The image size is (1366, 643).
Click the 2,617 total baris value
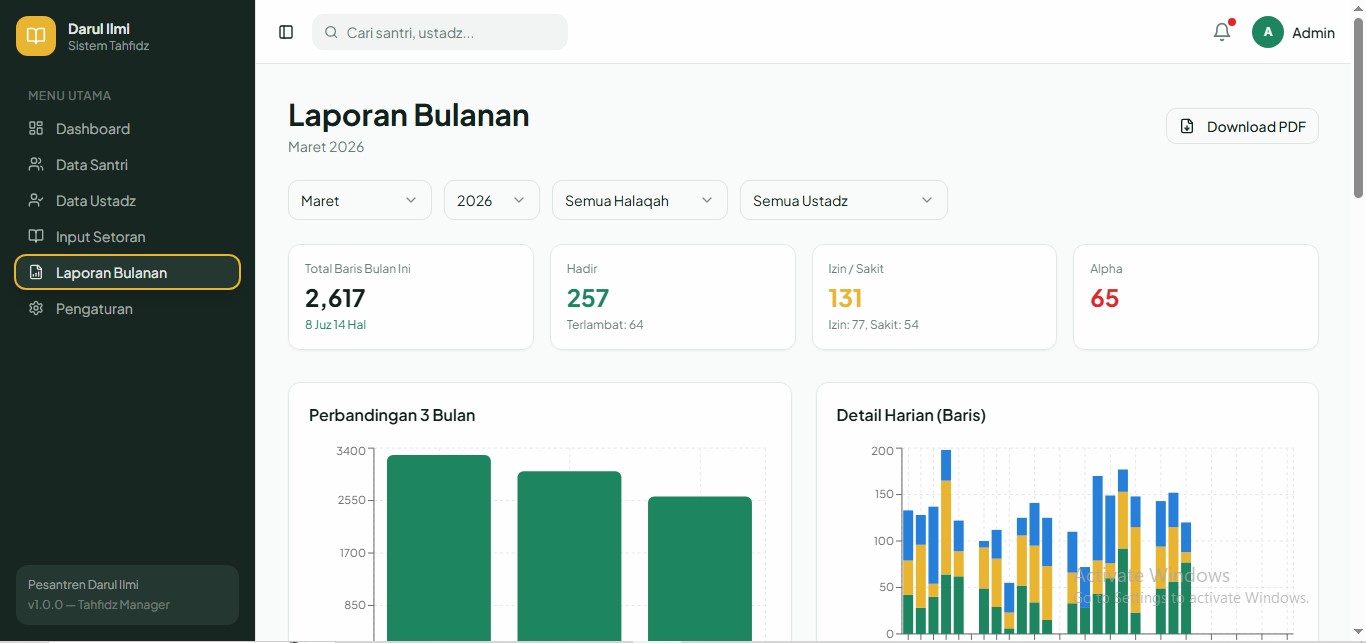coord(335,298)
